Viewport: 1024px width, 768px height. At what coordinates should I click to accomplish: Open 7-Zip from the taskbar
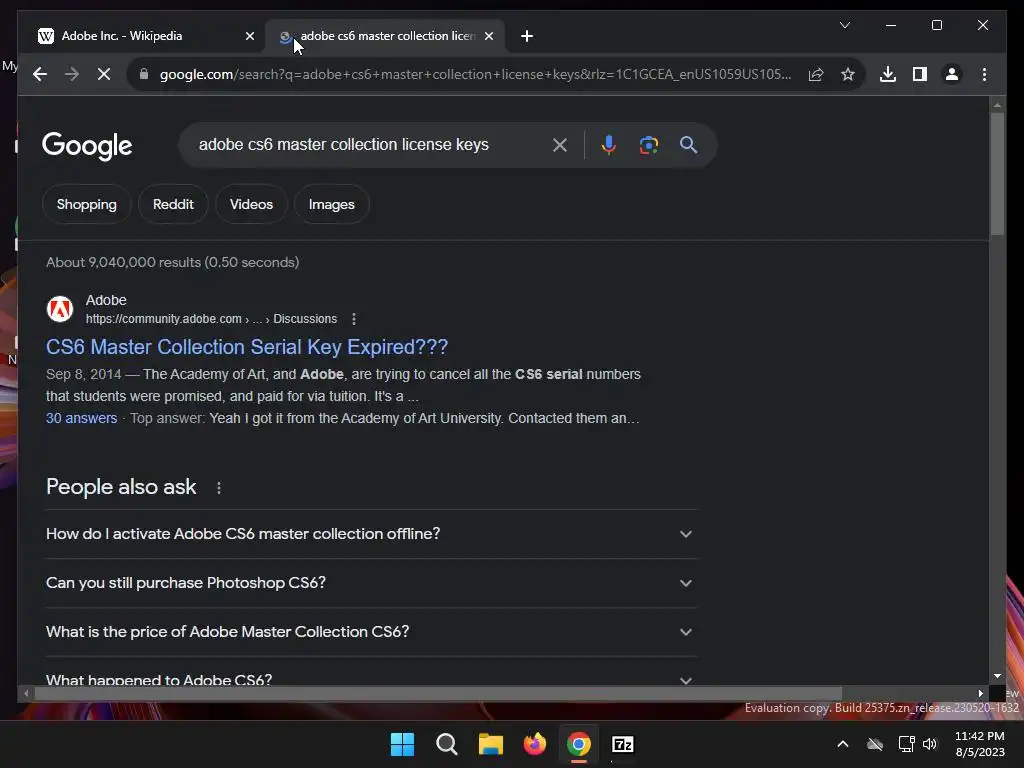[623, 744]
